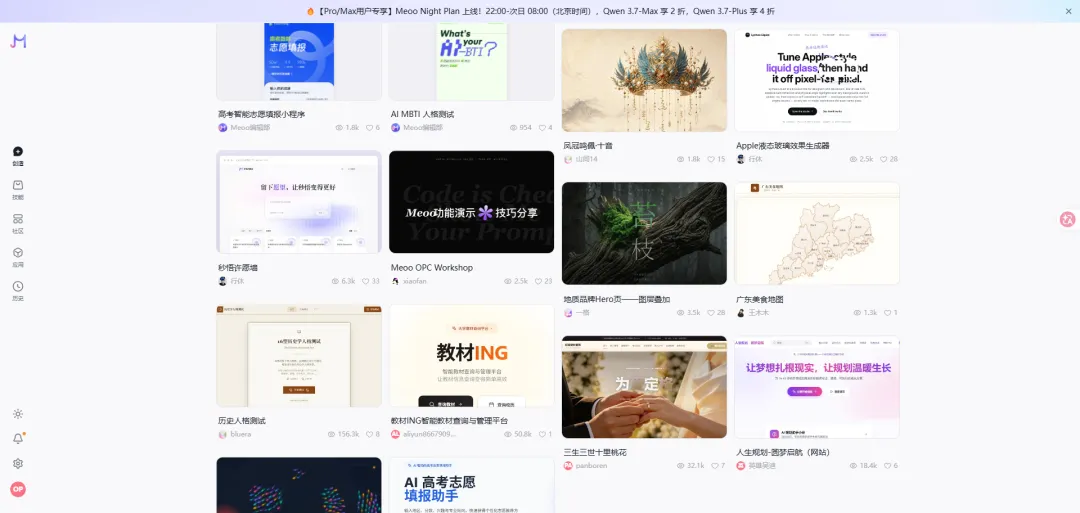Open the 历史 history clock icon
The image size is (1080, 513).
(18, 286)
